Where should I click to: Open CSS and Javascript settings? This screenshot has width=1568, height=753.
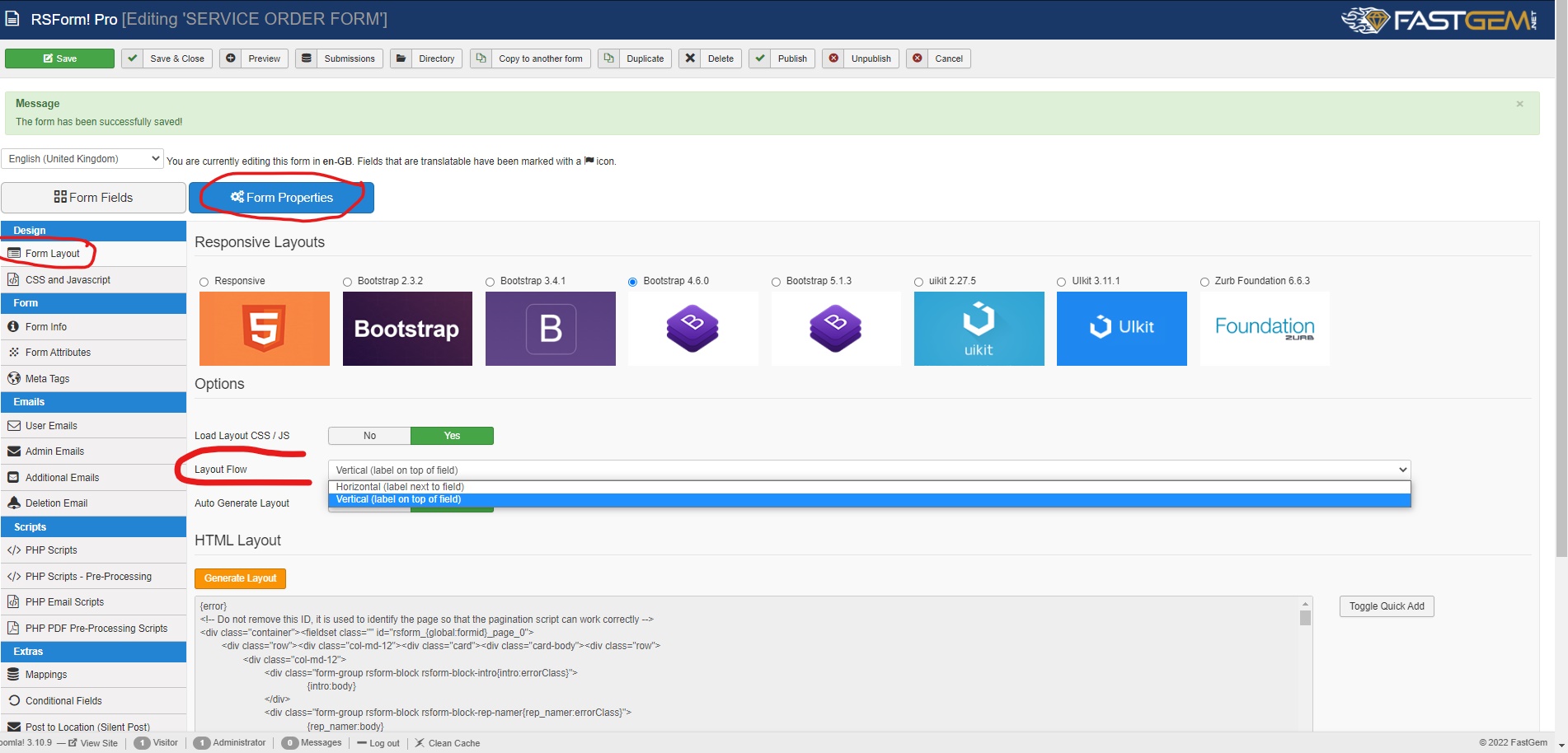93,280
